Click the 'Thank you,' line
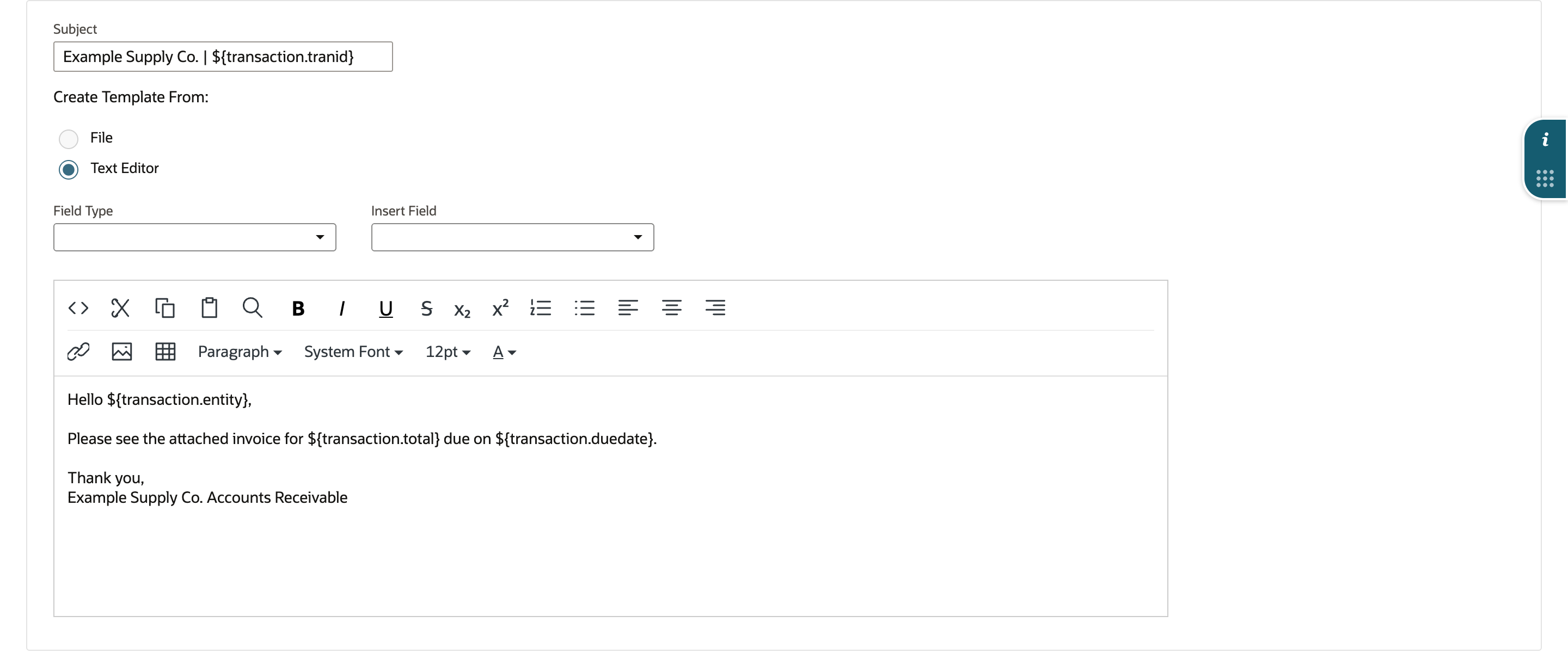 (x=106, y=478)
